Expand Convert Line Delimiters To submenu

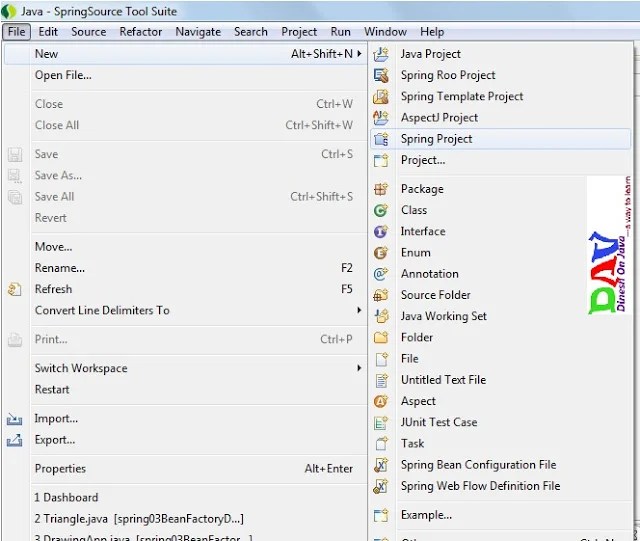coord(359,310)
